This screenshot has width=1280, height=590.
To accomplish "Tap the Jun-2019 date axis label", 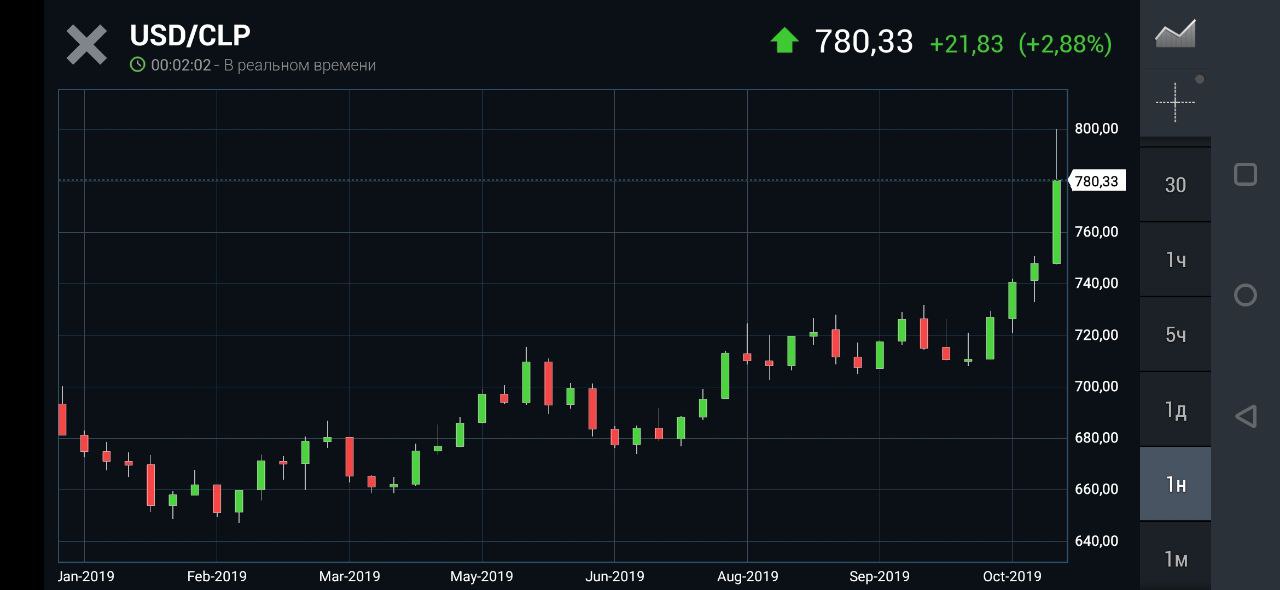I will [615, 576].
